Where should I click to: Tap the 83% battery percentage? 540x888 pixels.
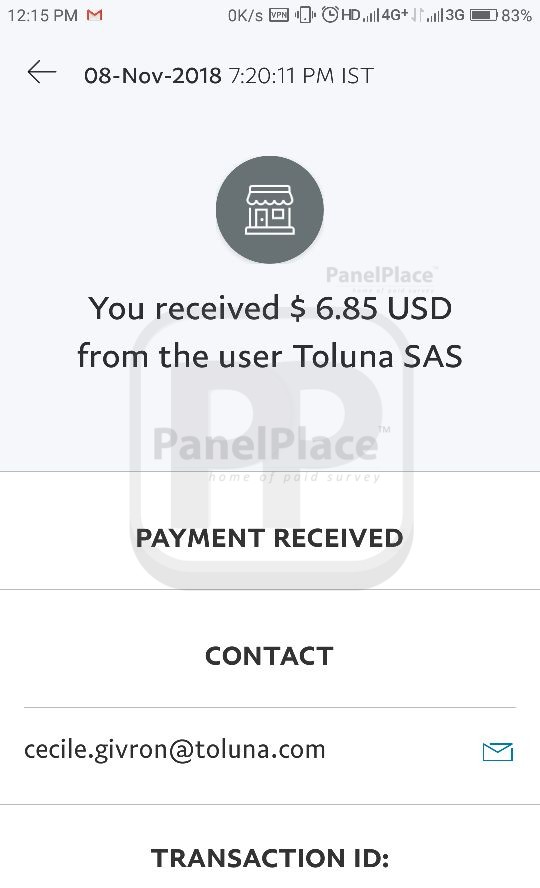(x=516, y=15)
